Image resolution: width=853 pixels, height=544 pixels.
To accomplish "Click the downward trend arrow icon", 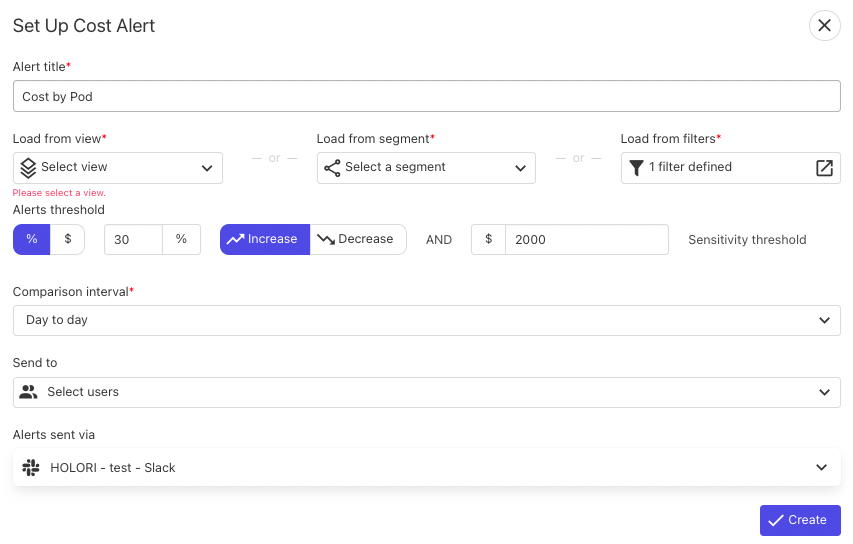I will click(326, 239).
